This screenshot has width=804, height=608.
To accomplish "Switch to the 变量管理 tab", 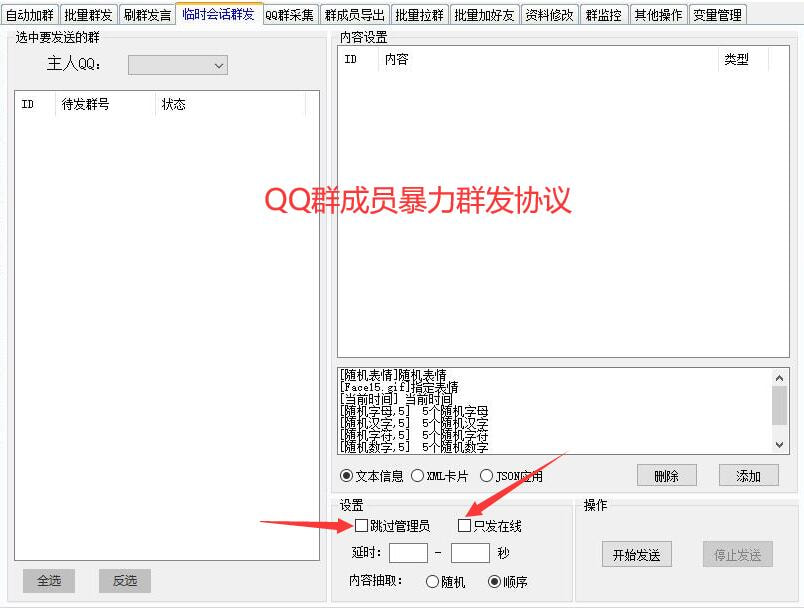I will [x=717, y=15].
